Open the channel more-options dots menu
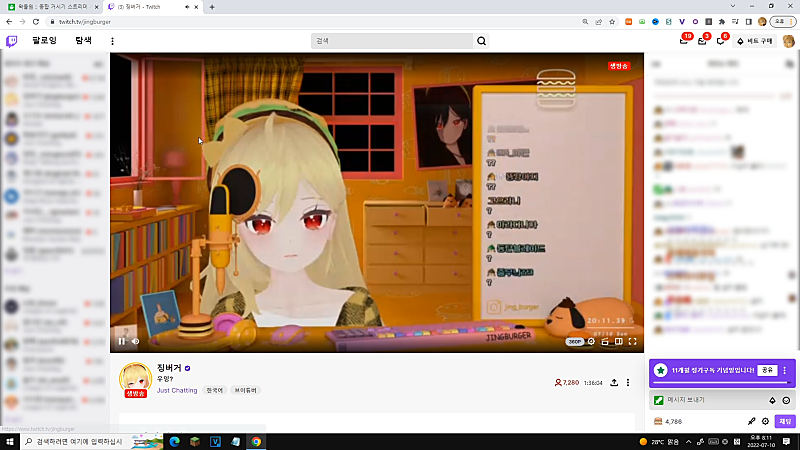 [x=628, y=382]
